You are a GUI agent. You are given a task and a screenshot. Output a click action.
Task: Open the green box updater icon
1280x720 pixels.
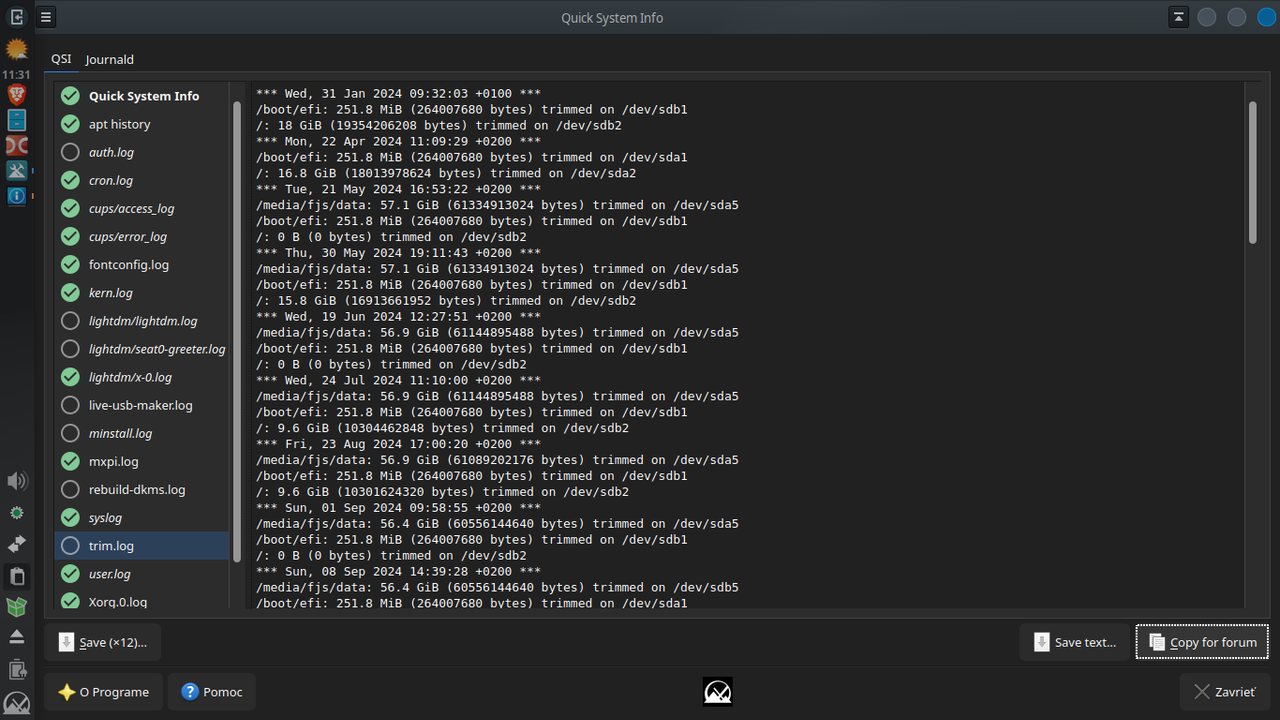click(x=16, y=606)
